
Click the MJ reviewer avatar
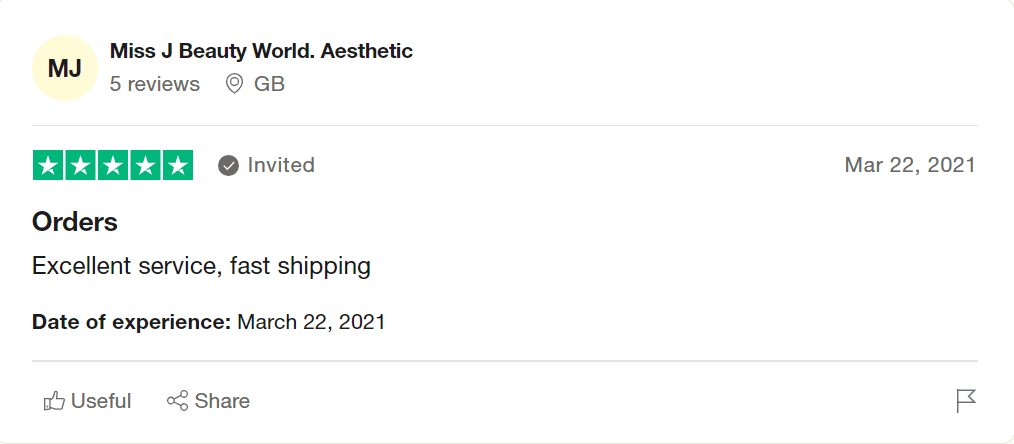65,68
